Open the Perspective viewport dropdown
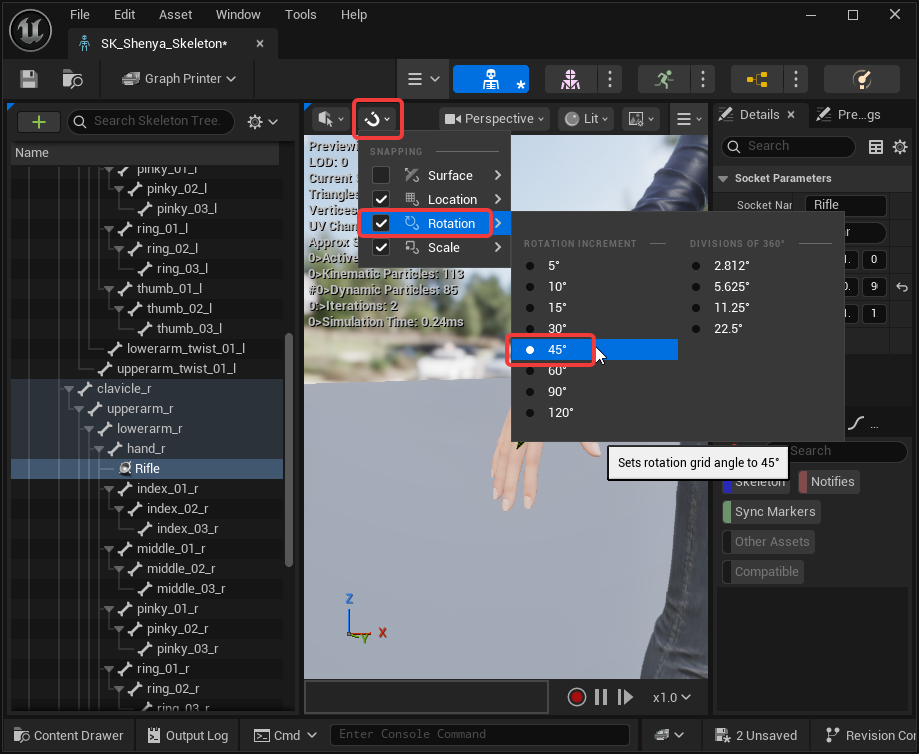The width and height of the screenshot is (919, 754). coord(495,119)
